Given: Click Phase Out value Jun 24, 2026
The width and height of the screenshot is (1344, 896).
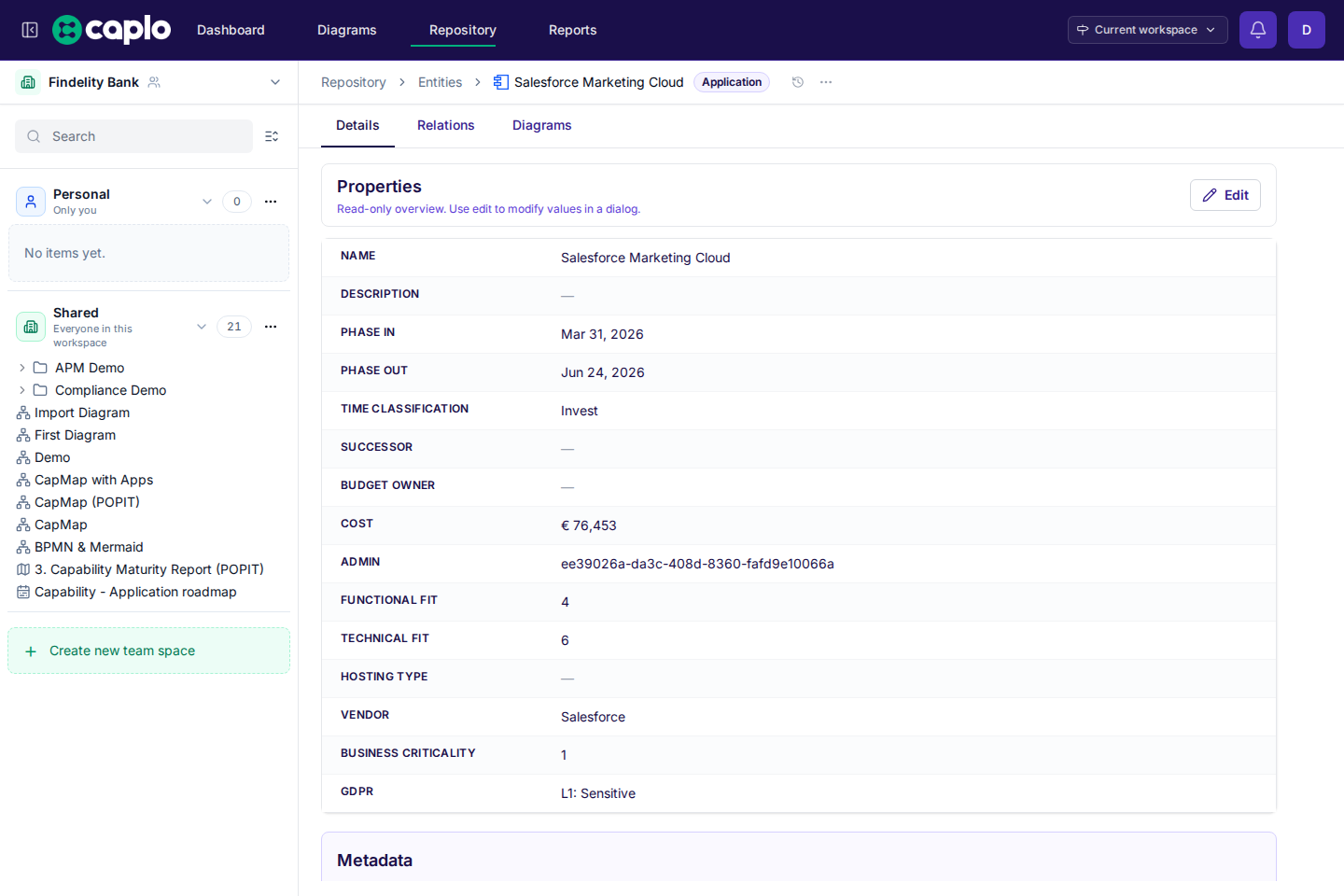Looking at the screenshot, I should pos(603,372).
